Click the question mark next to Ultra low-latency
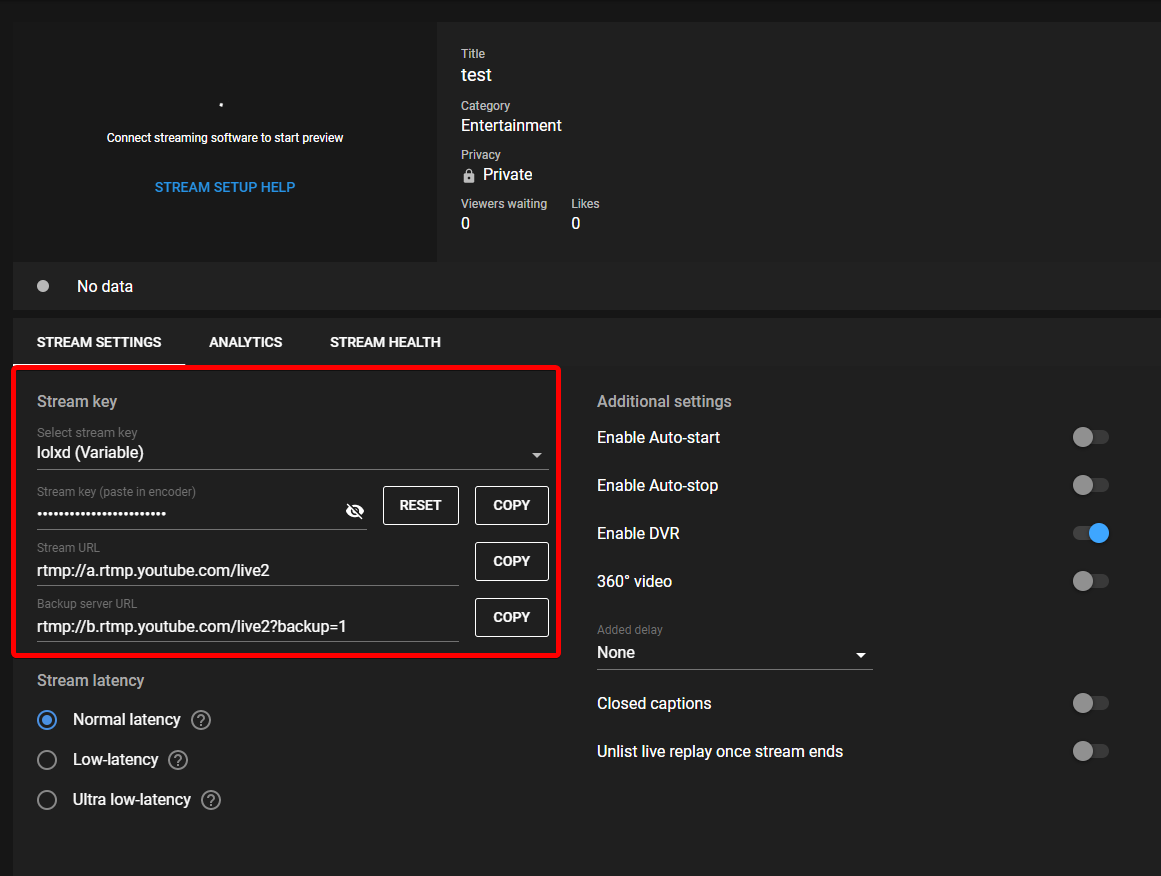 click(210, 799)
